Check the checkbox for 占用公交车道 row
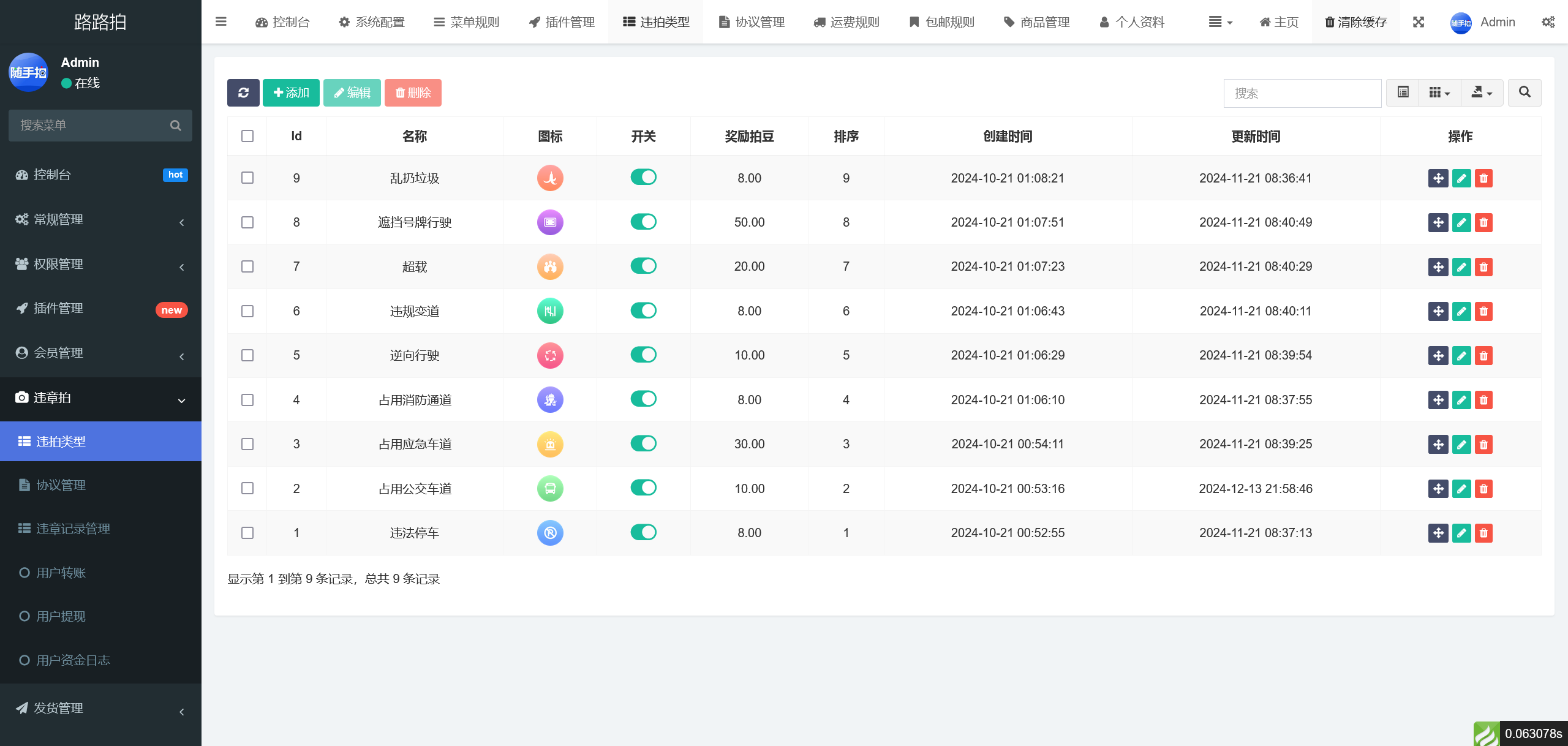This screenshot has height=746, width=1568. click(247, 488)
